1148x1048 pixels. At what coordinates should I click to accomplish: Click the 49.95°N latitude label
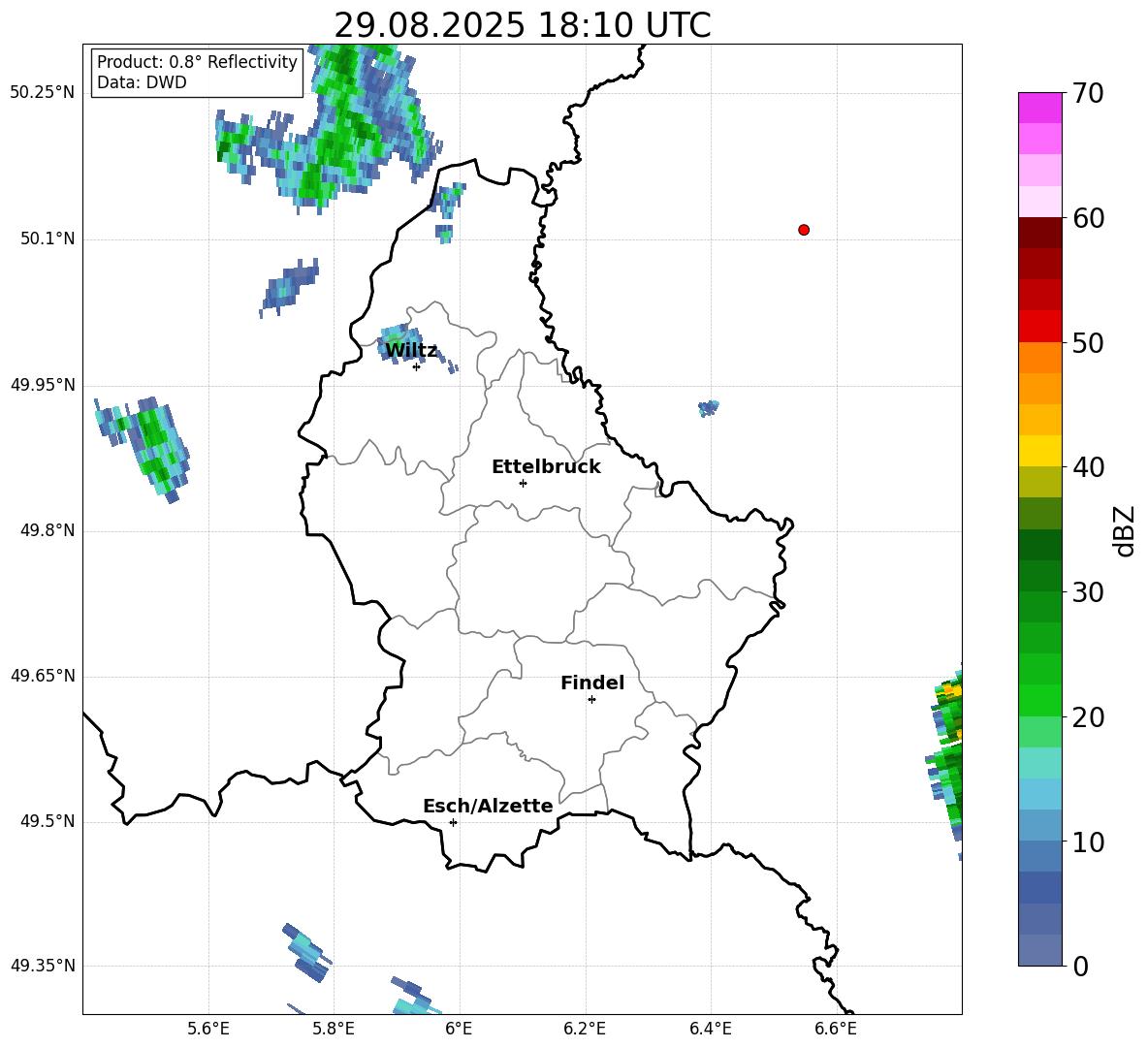[x=43, y=385]
